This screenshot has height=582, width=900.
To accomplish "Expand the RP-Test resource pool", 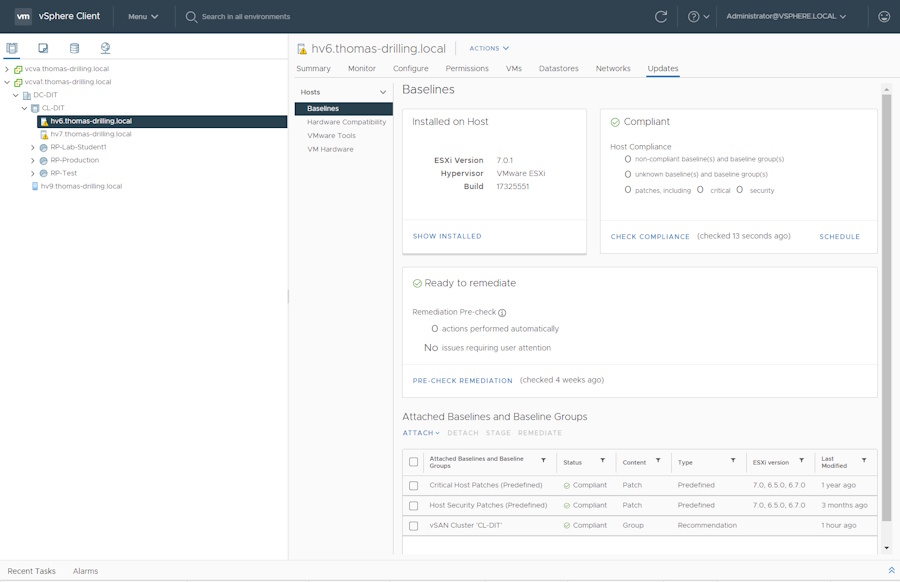I will click(x=33, y=173).
